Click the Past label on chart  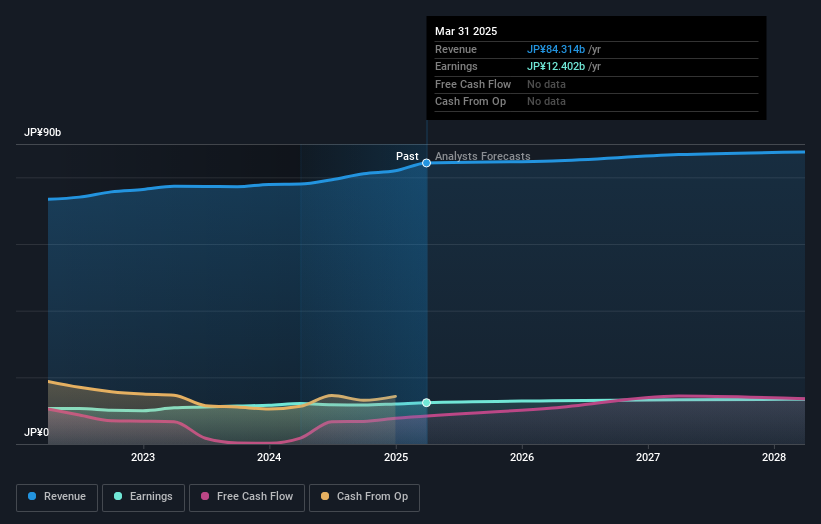(407, 156)
